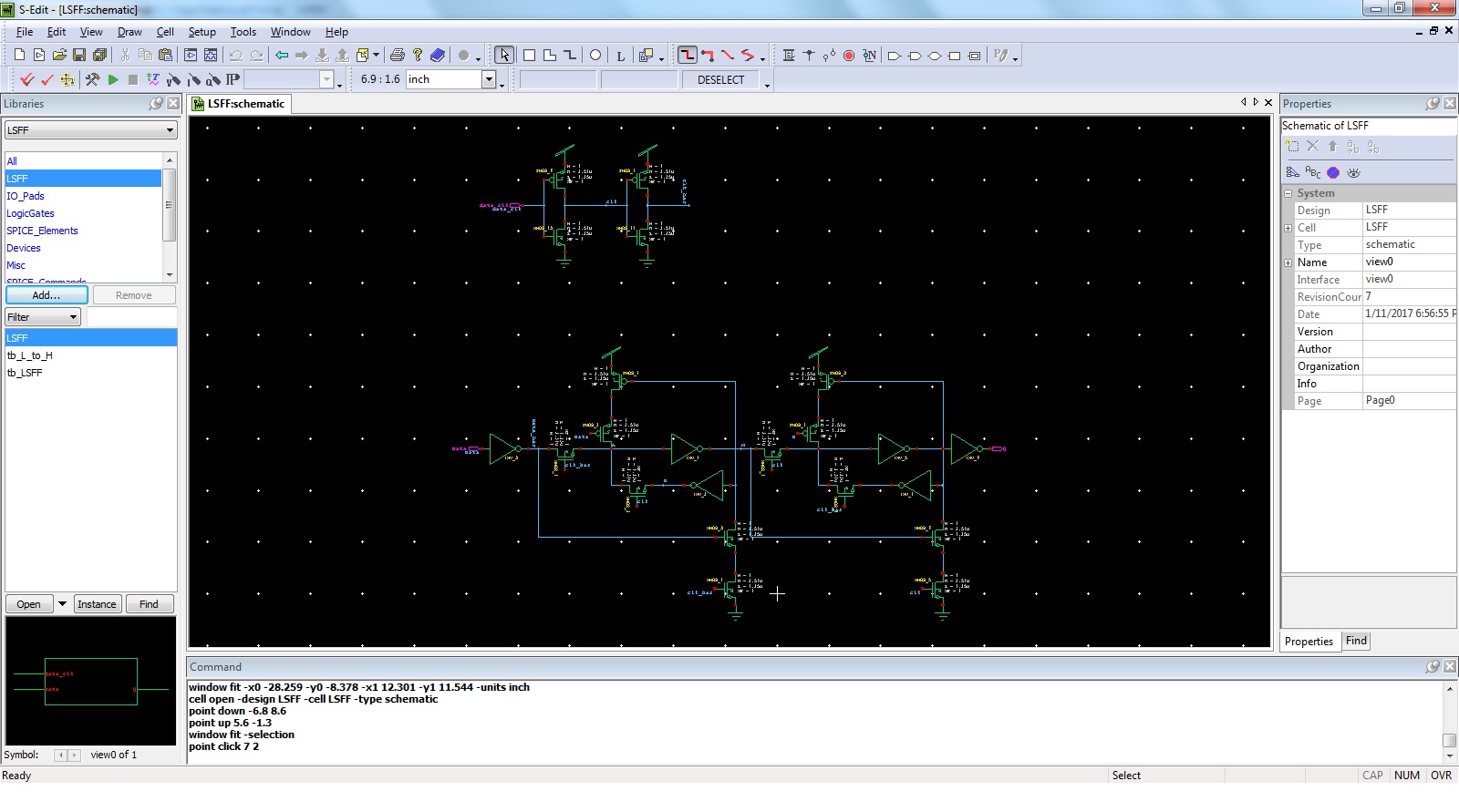Toggle the pin on the Libraries panel
The width and height of the screenshot is (1459, 812).
tap(156, 104)
